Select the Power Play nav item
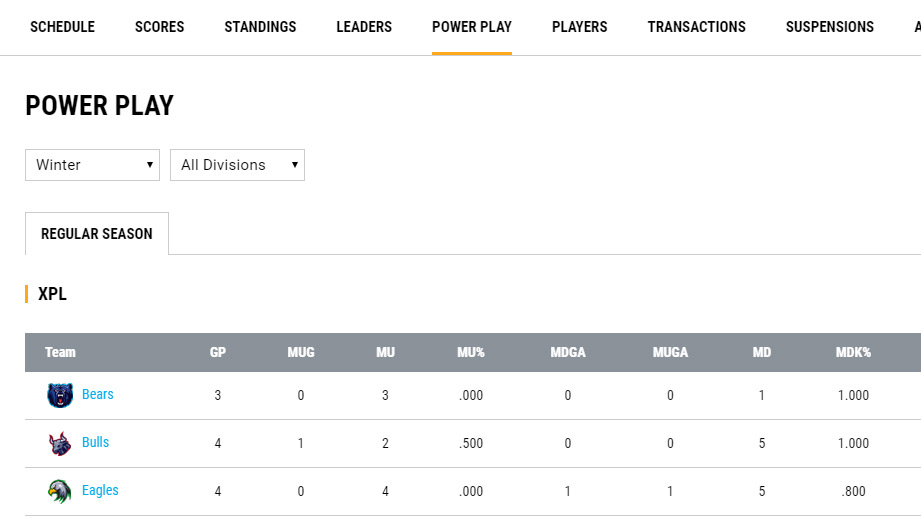This screenshot has width=921, height=518. 472,27
